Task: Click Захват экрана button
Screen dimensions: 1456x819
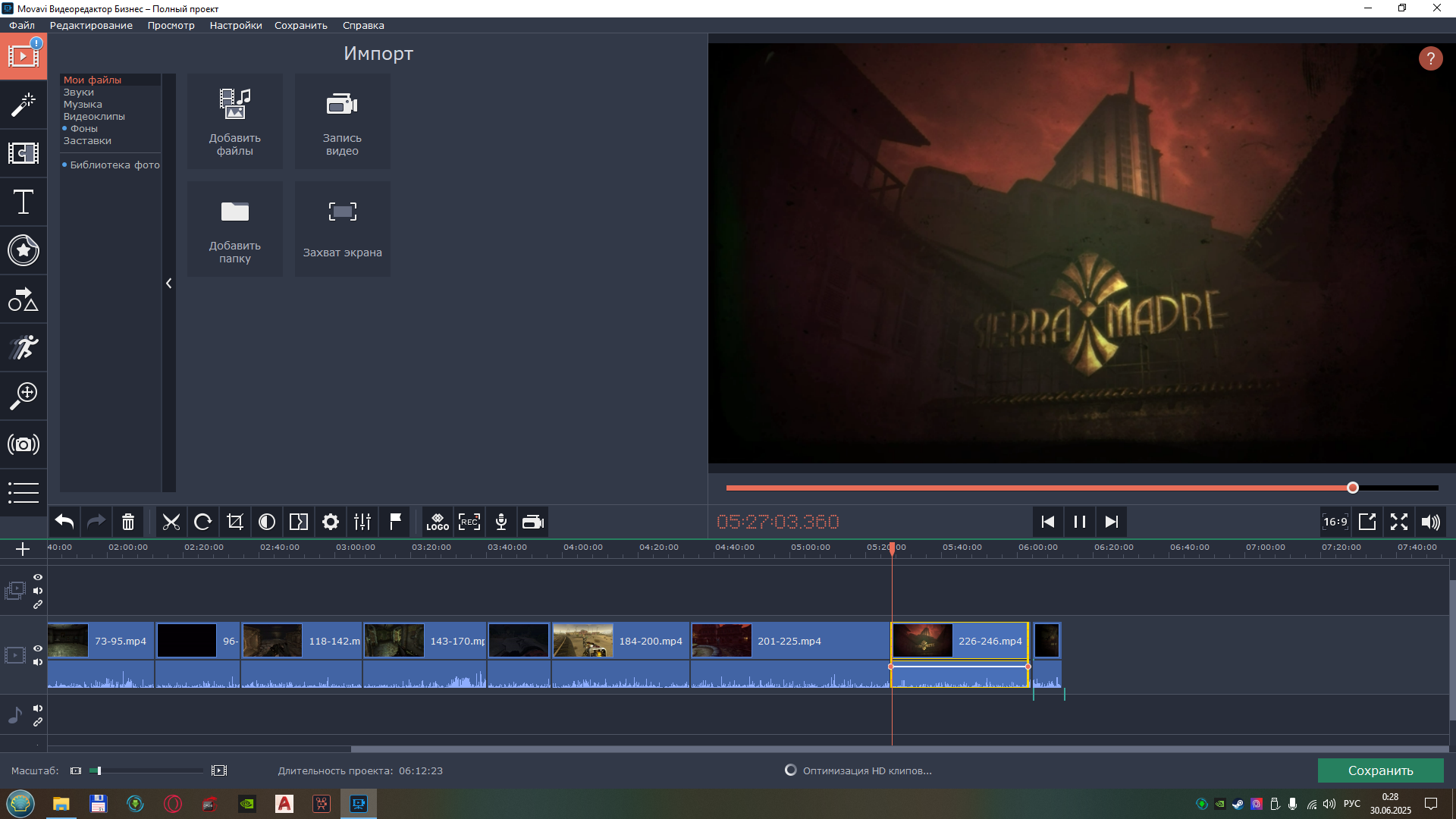Action: 342,229
